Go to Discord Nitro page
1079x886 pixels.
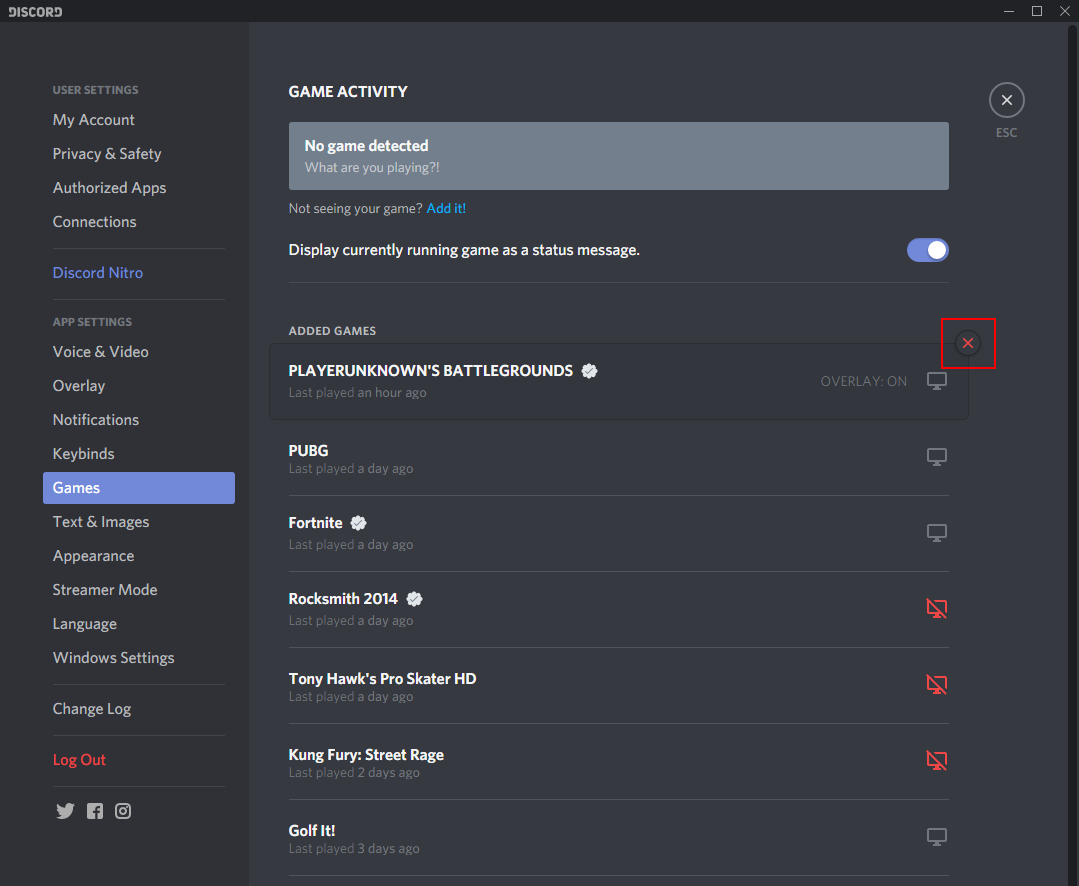click(98, 273)
